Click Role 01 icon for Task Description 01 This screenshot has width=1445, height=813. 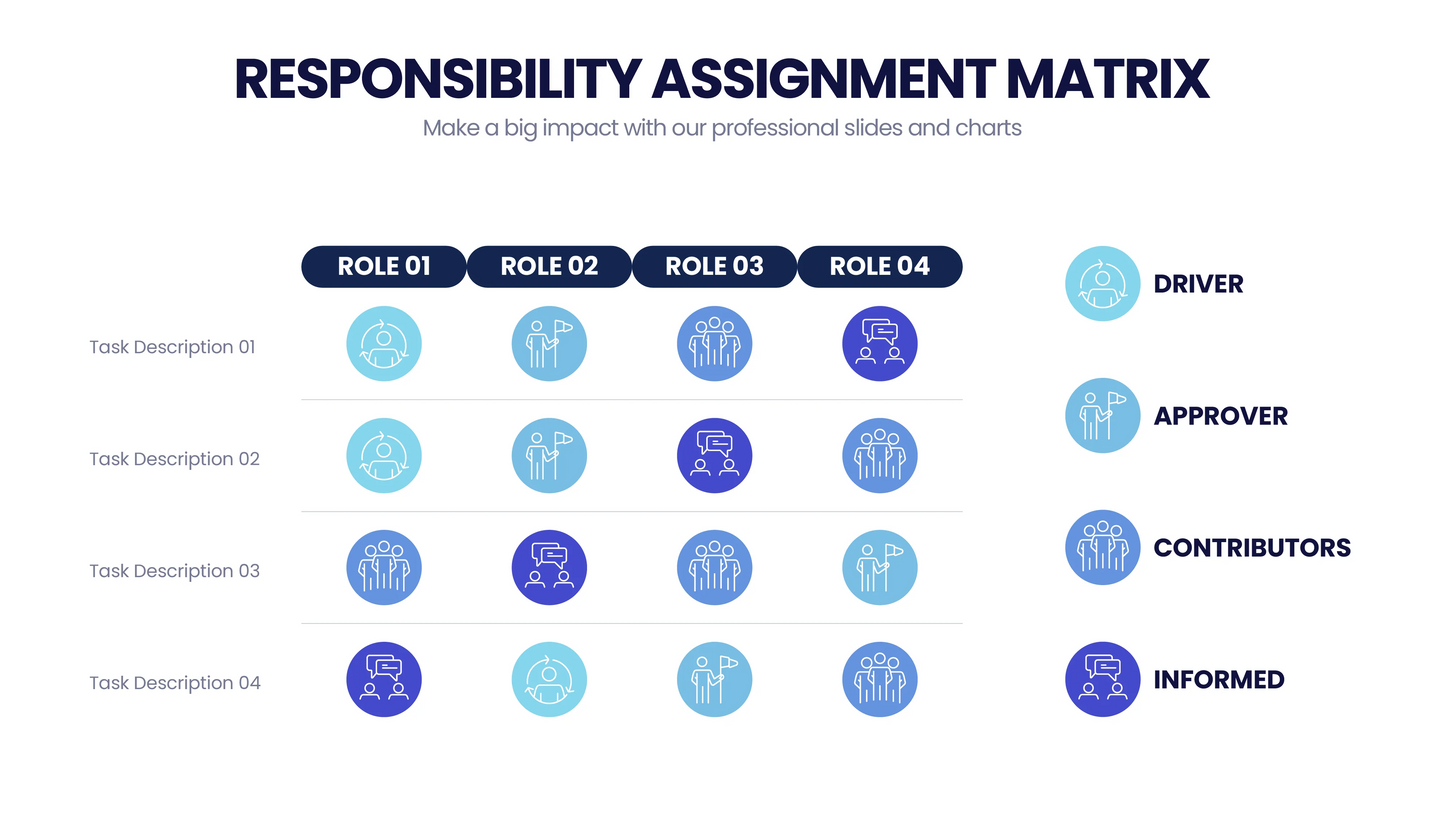[384, 344]
